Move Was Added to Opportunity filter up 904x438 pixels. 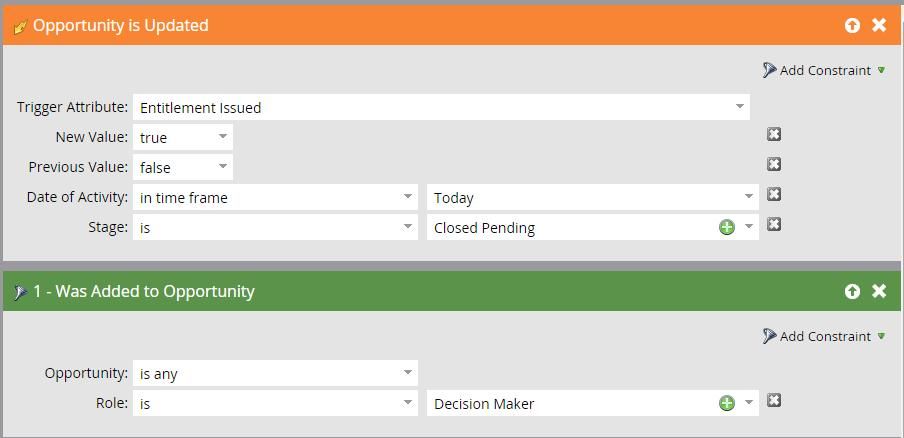click(x=852, y=292)
